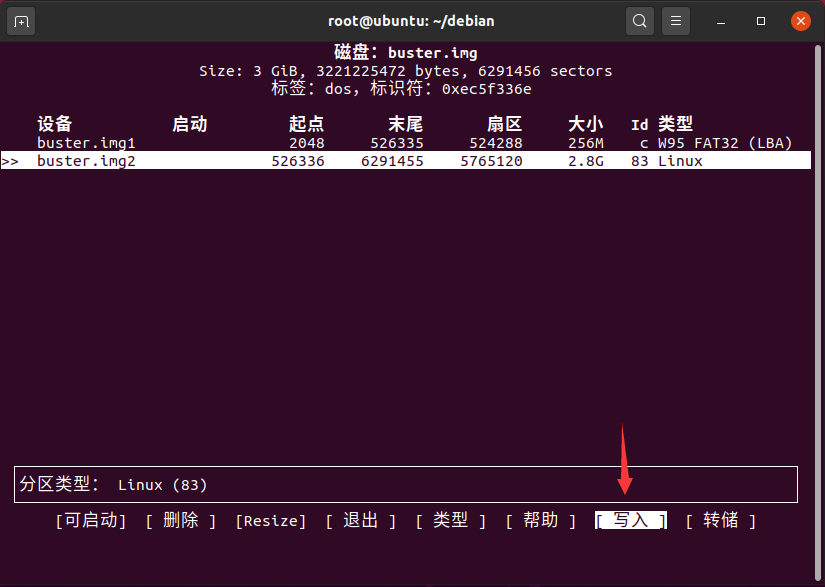The height and width of the screenshot is (587, 825).
Task: Click the 大小 (Size) column header
Action: click(x=585, y=125)
